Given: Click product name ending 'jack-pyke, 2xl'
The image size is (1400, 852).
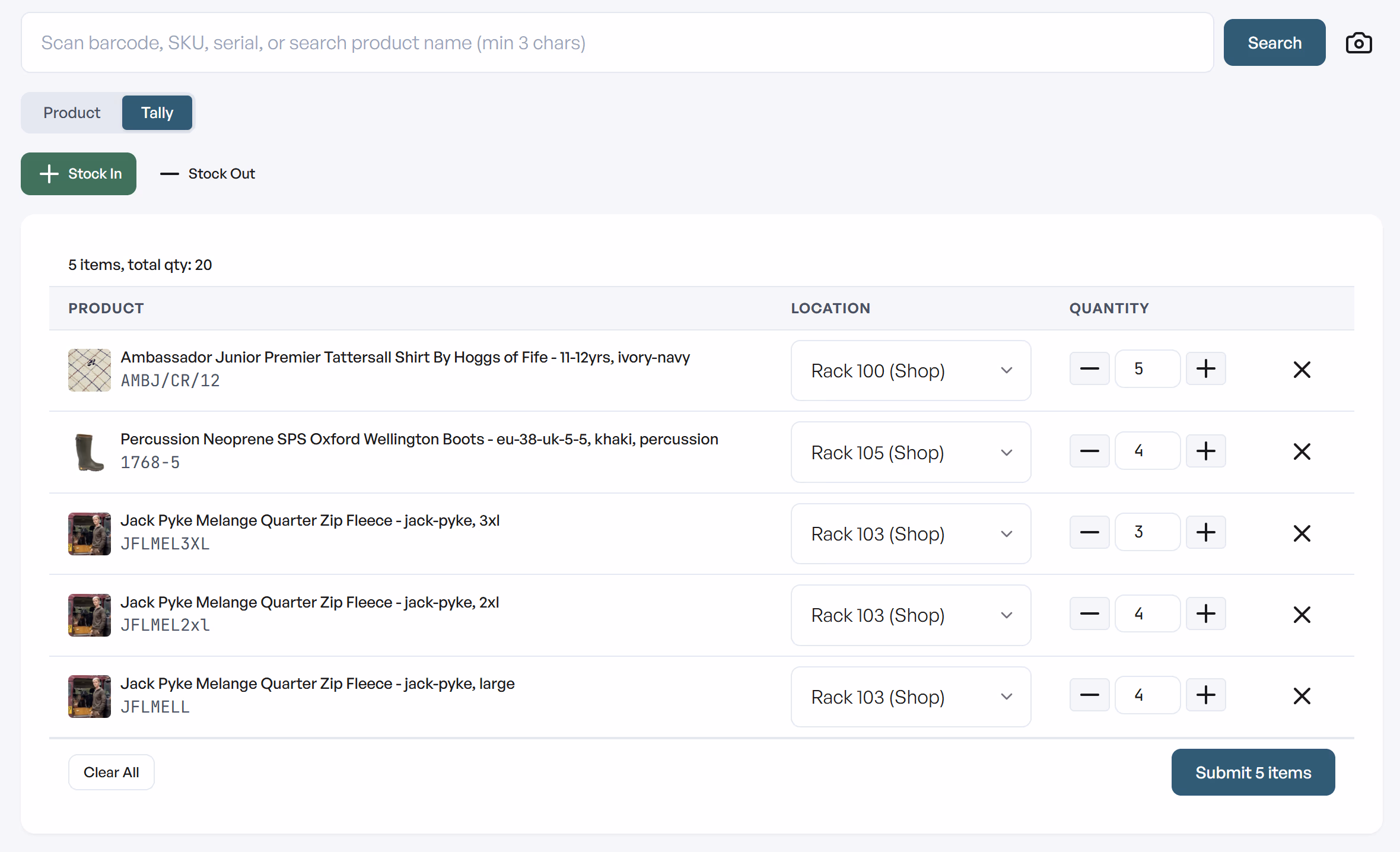Looking at the screenshot, I should pos(310,602).
